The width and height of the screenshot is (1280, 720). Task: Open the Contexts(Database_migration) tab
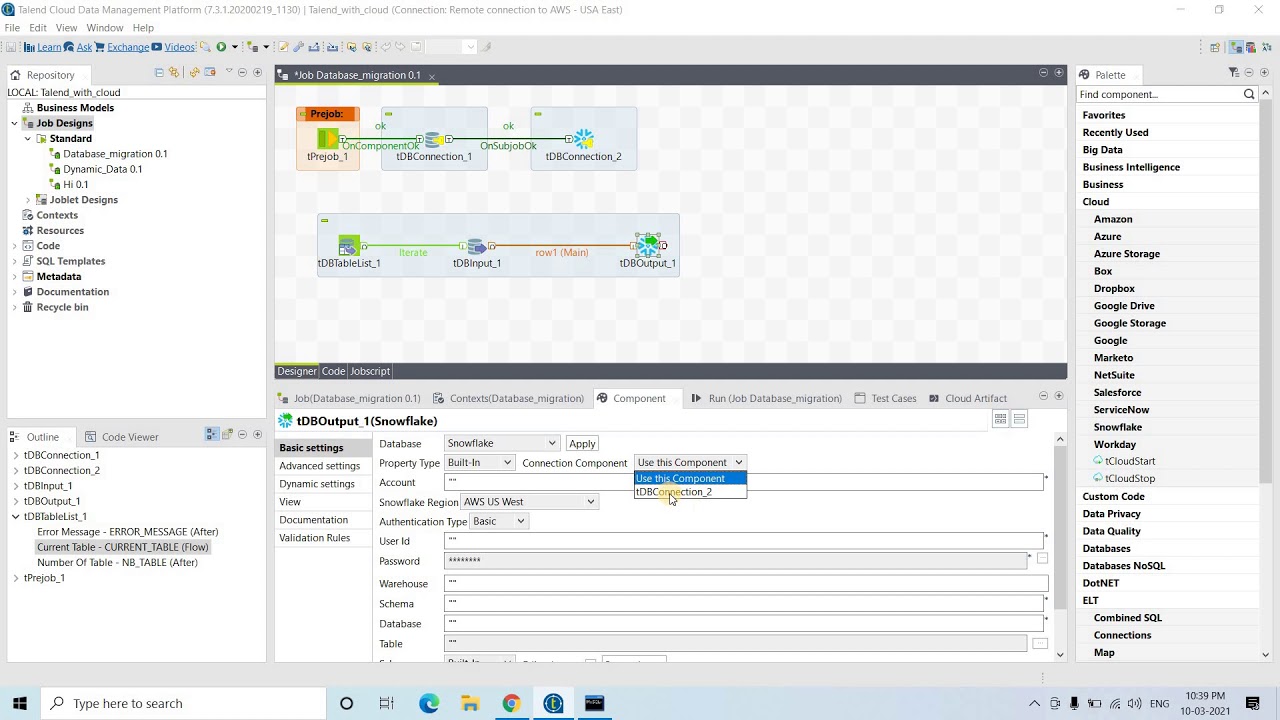click(508, 398)
